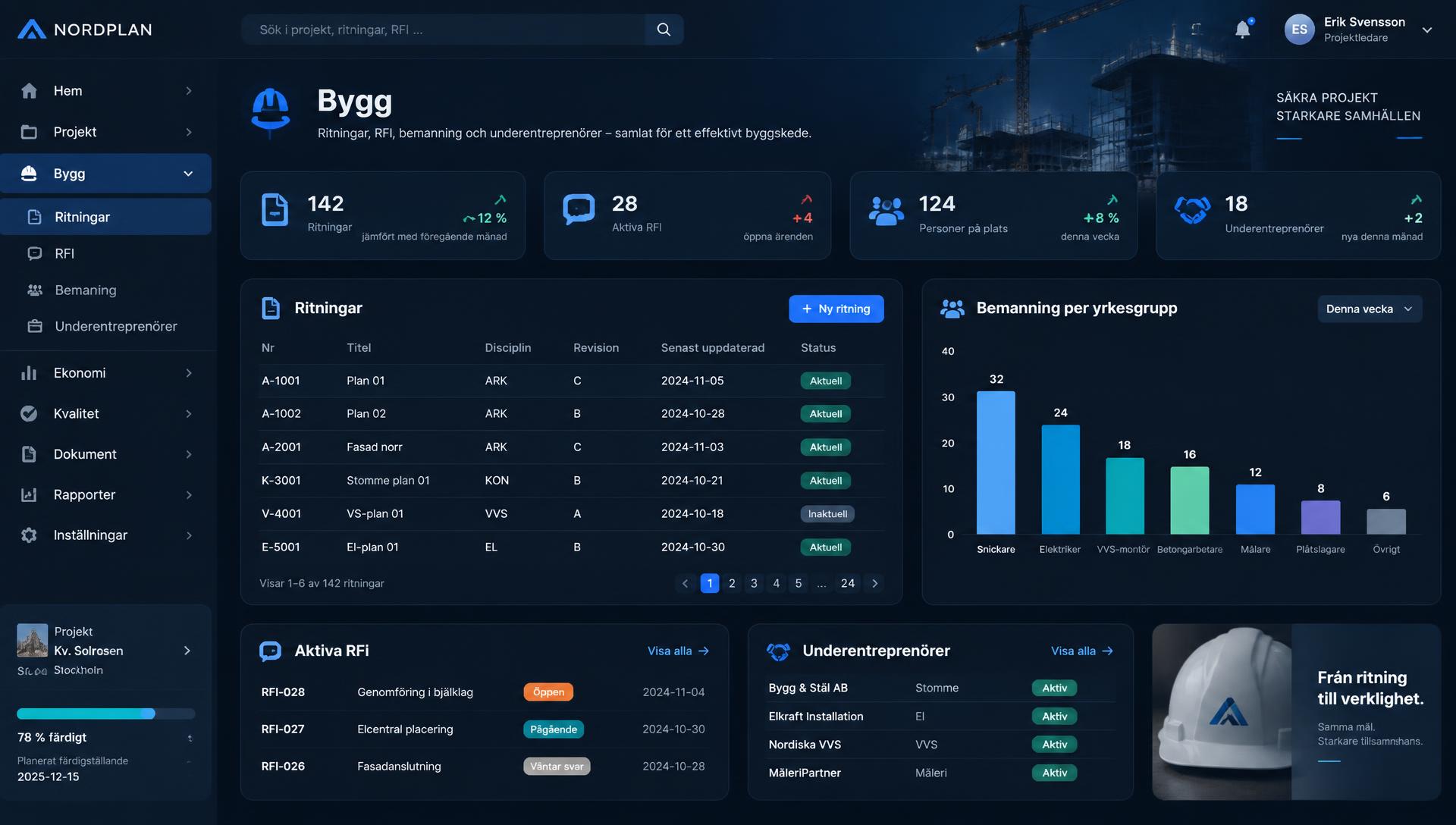Click the Dokument file icon
1456x825 pixels.
click(29, 454)
